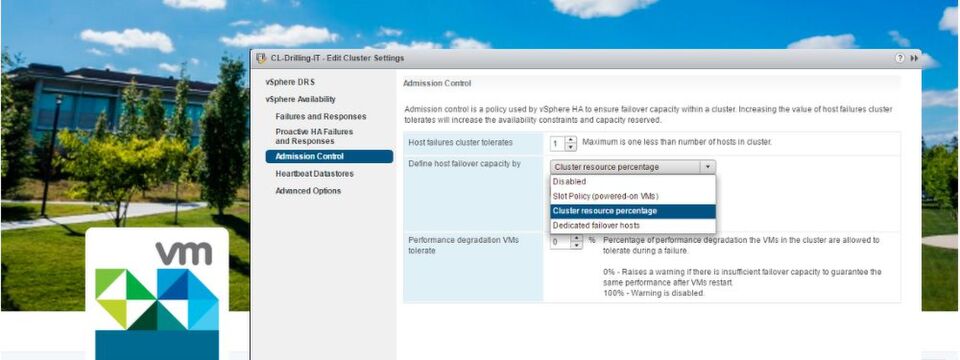Click Maximum is one less than hosts text

(677, 142)
